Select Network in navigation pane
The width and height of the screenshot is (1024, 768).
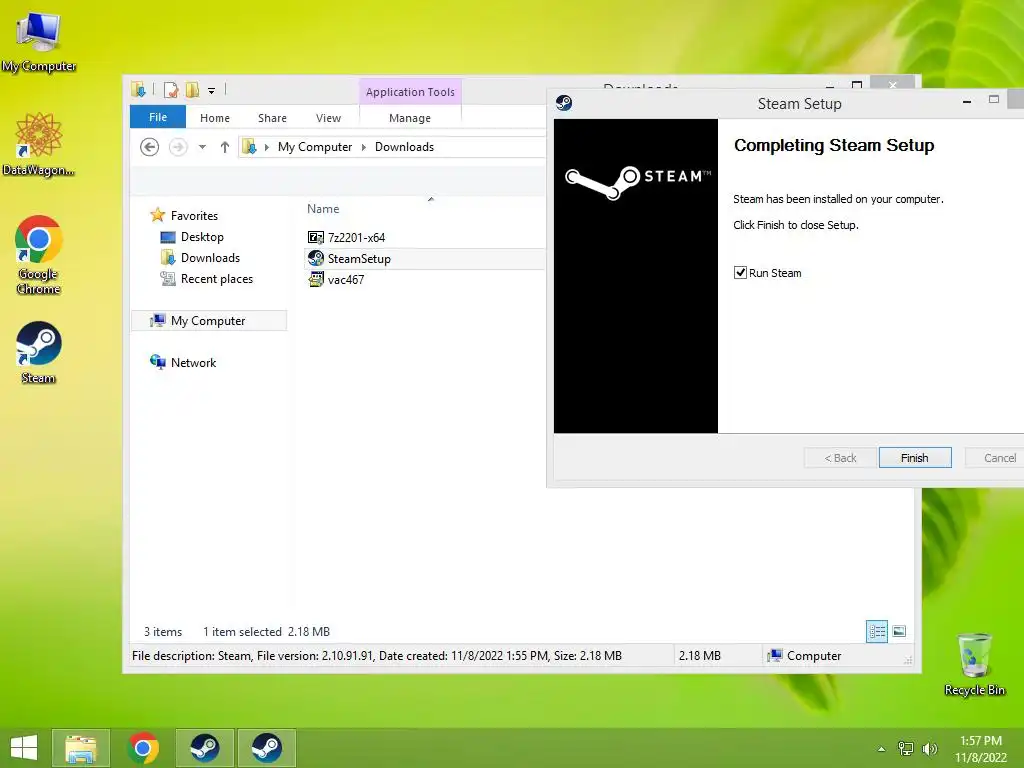click(193, 362)
